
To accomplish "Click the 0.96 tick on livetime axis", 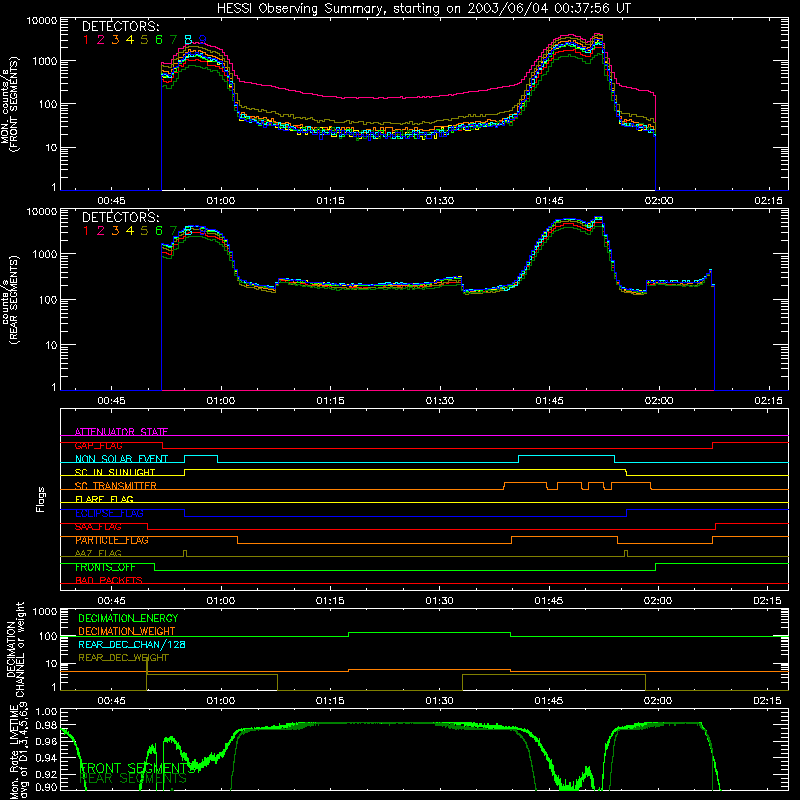I will coord(47,741).
